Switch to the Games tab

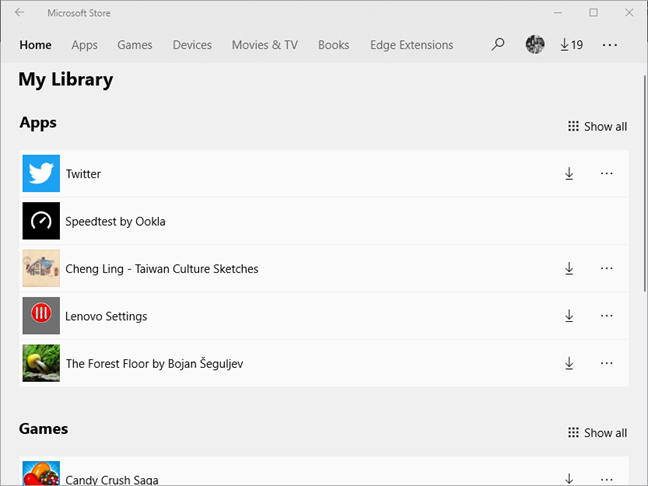(x=135, y=45)
